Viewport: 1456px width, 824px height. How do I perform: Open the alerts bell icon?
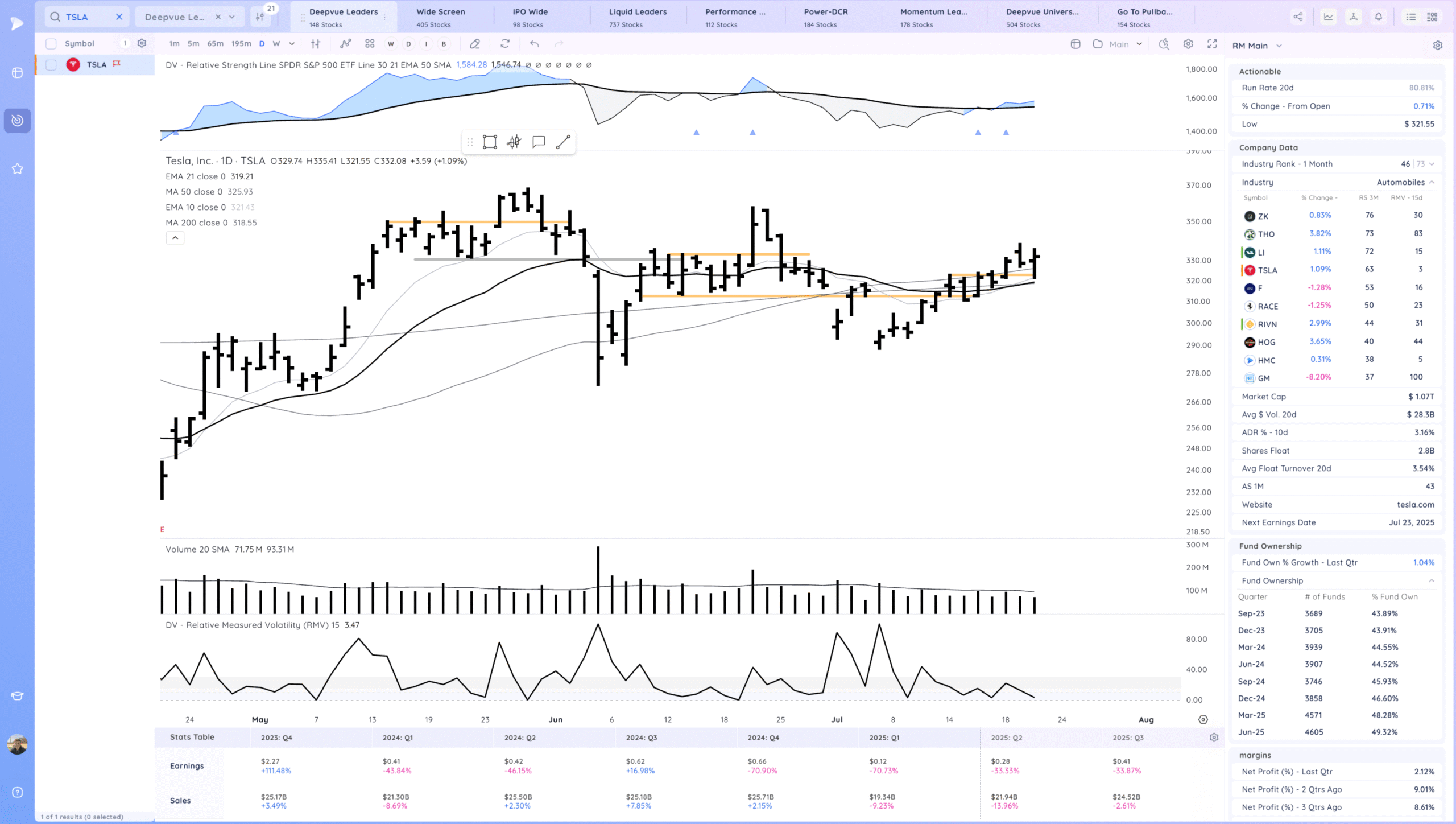click(x=1378, y=17)
